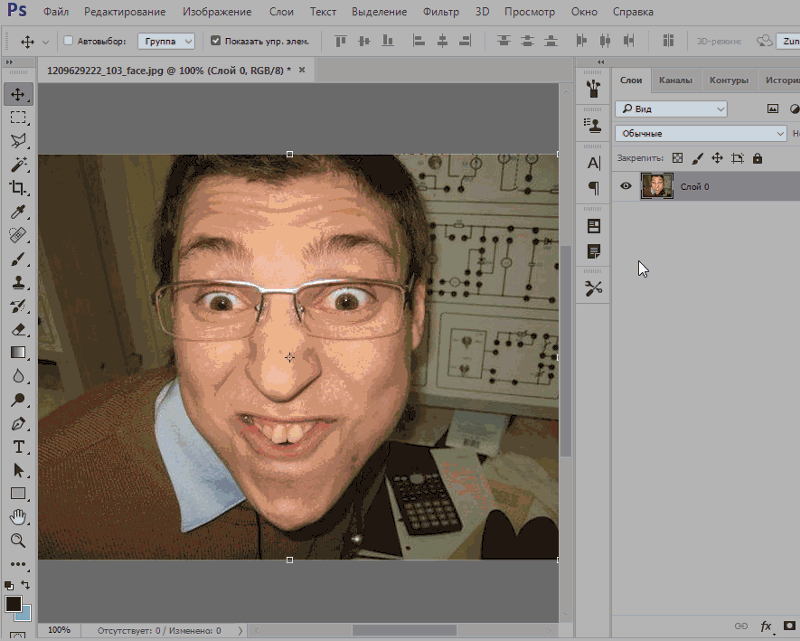
Task: Click the lock all layer icon
Action: click(x=757, y=158)
